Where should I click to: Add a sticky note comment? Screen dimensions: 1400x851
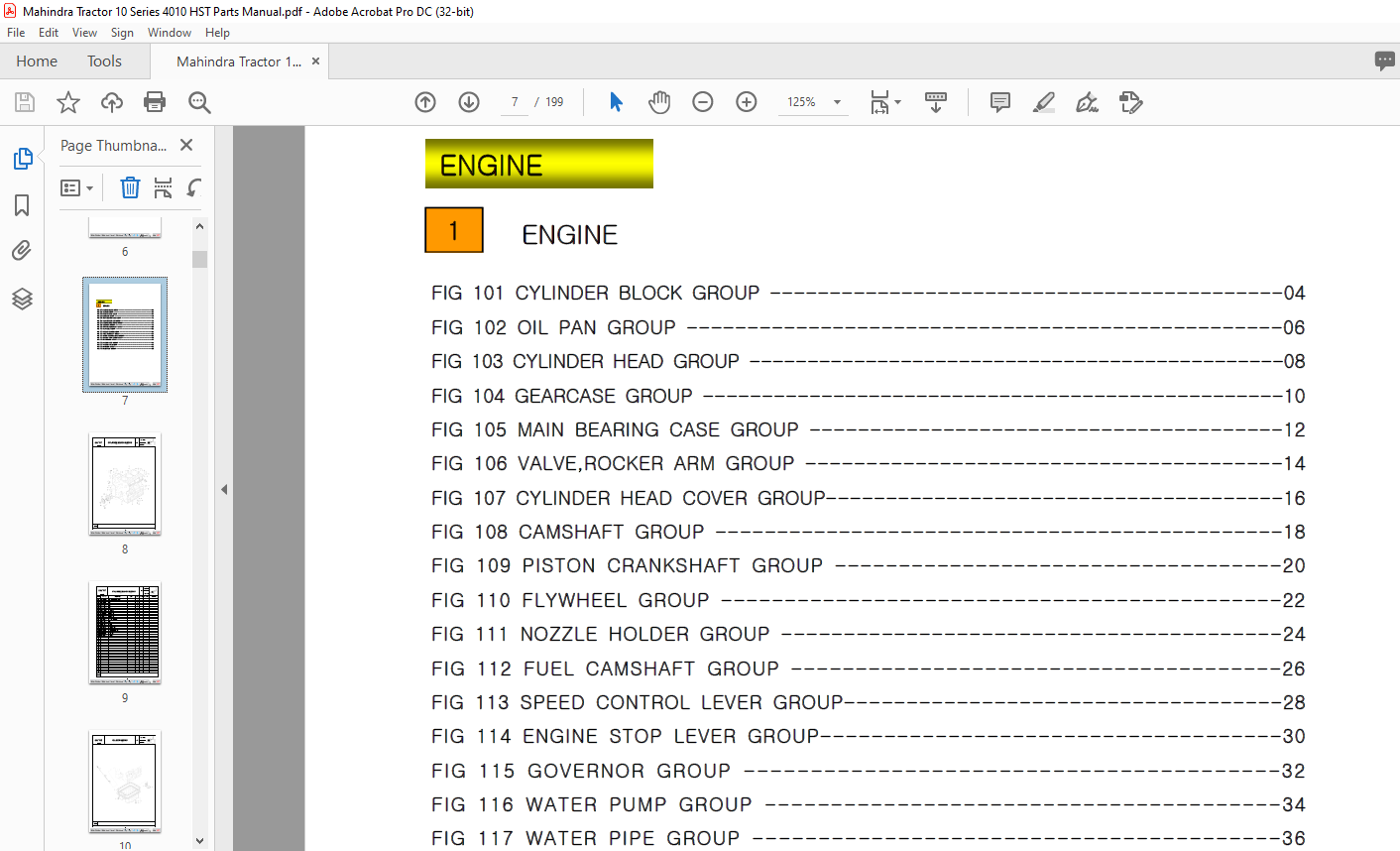click(x=1000, y=102)
